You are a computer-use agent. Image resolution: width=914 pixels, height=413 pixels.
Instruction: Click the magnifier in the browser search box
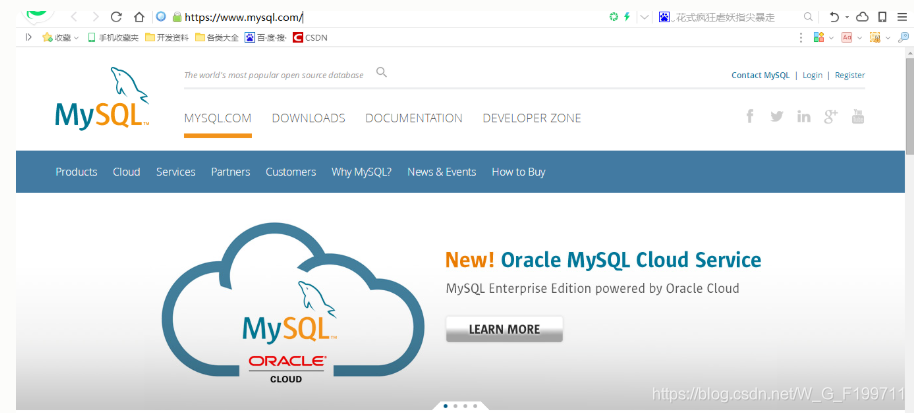(x=808, y=17)
